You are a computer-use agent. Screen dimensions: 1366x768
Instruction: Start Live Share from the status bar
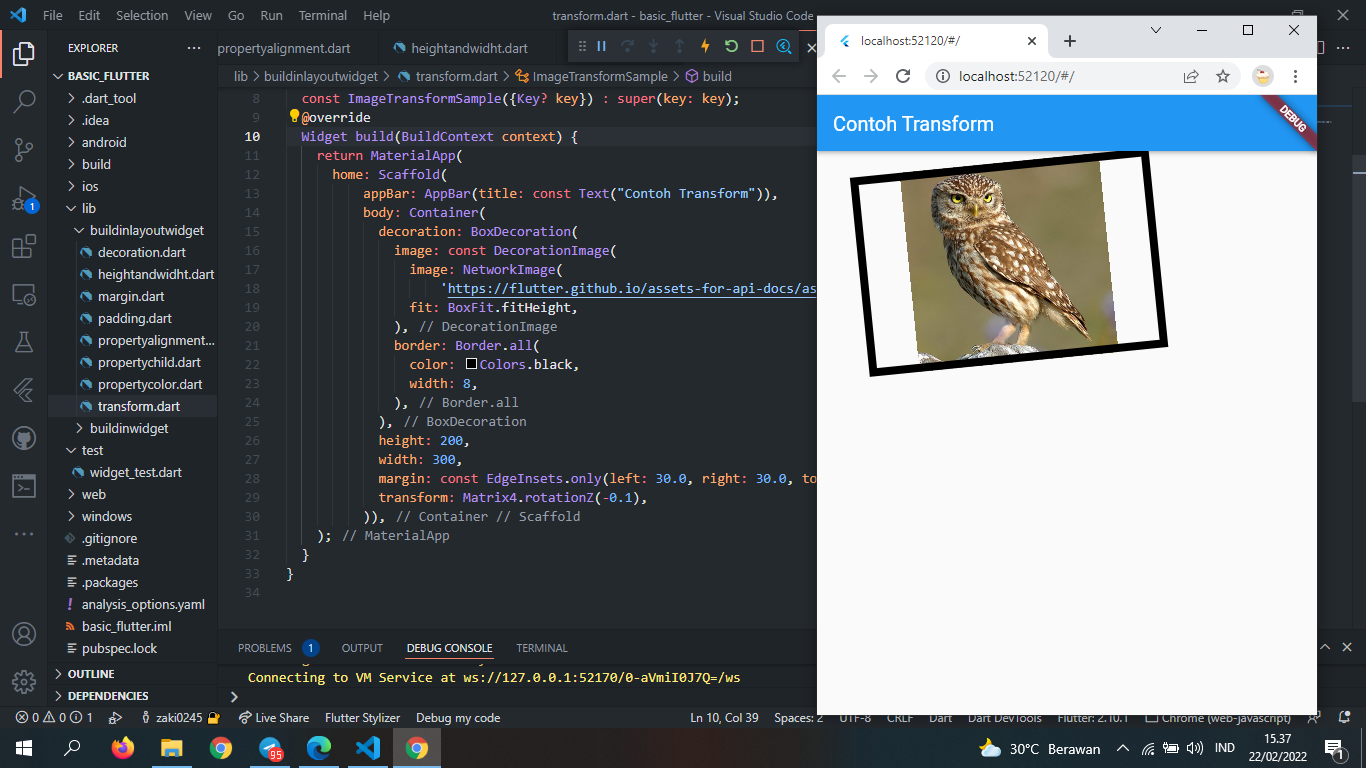[273, 717]
